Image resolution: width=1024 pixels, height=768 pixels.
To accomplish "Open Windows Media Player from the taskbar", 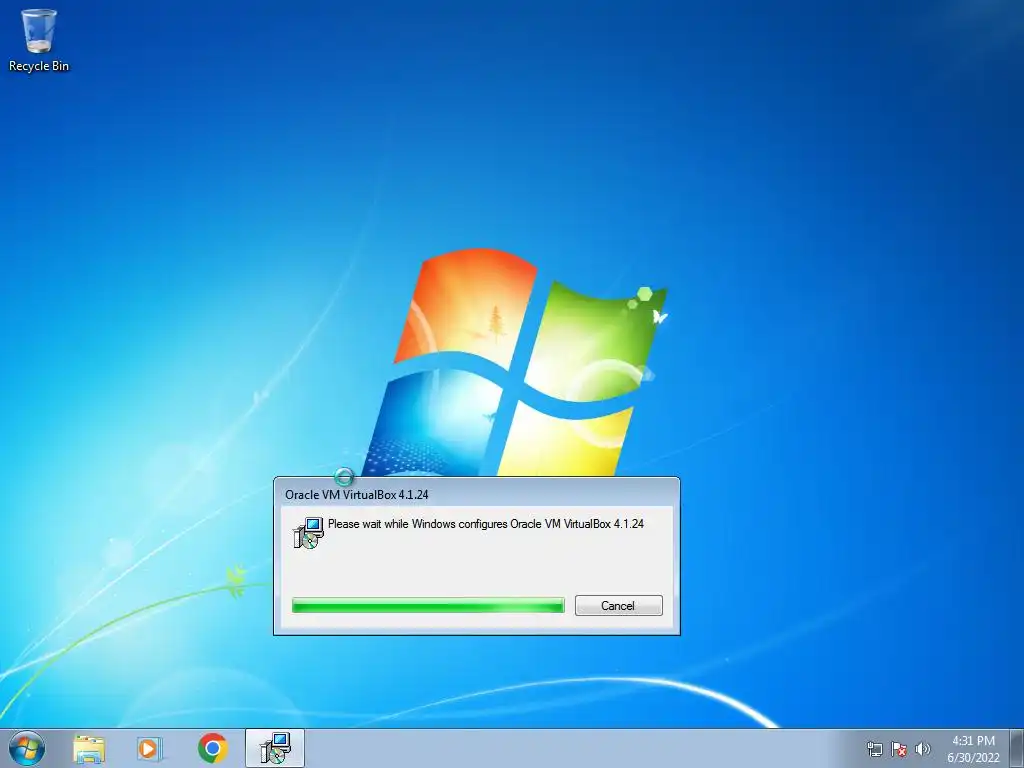I will pos(150,748).
